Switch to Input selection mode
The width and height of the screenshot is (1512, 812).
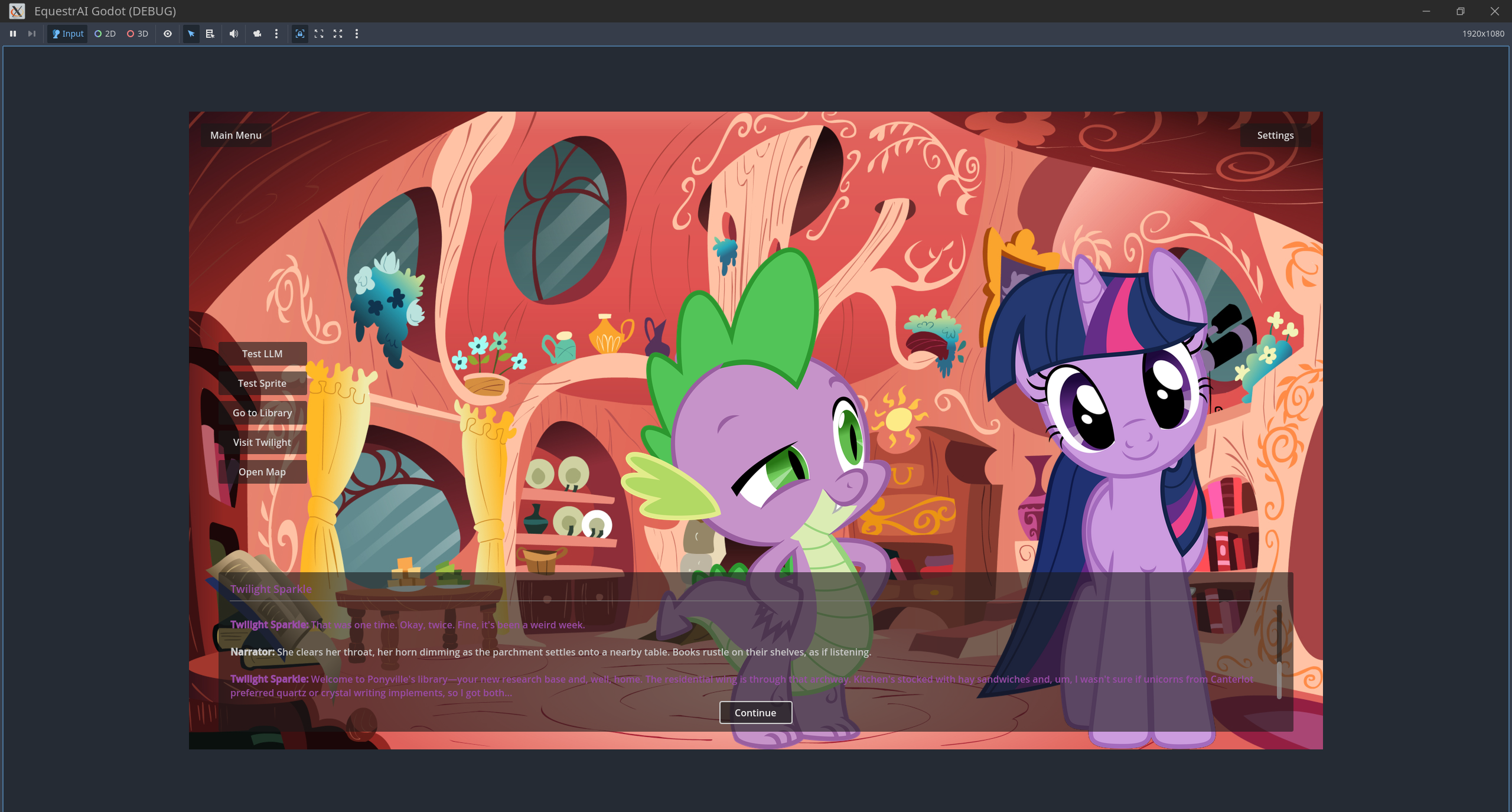(67, 34)
